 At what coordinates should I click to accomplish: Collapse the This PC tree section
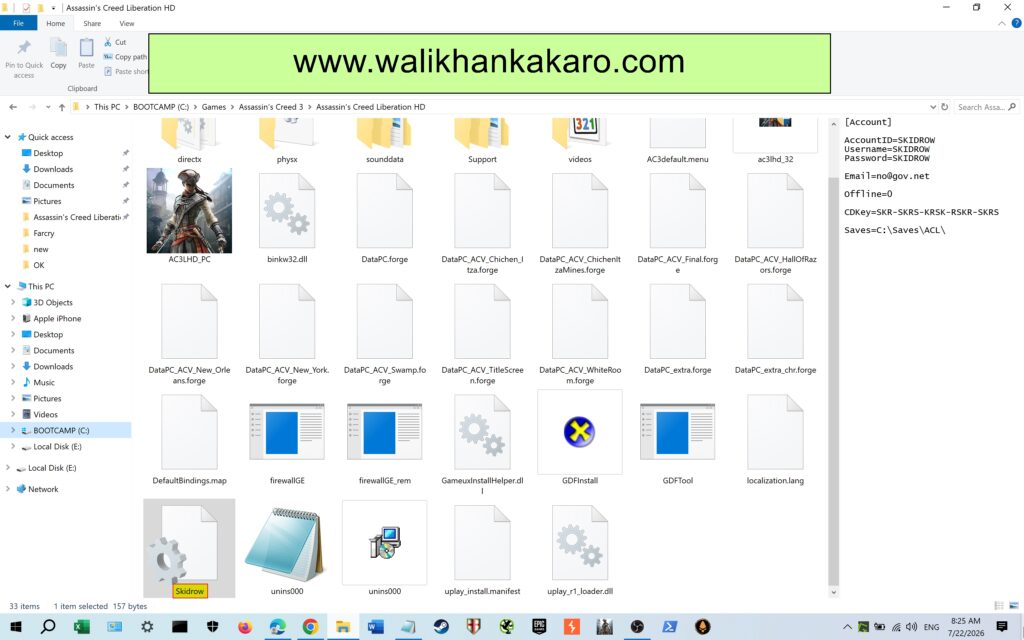point(8,286)
